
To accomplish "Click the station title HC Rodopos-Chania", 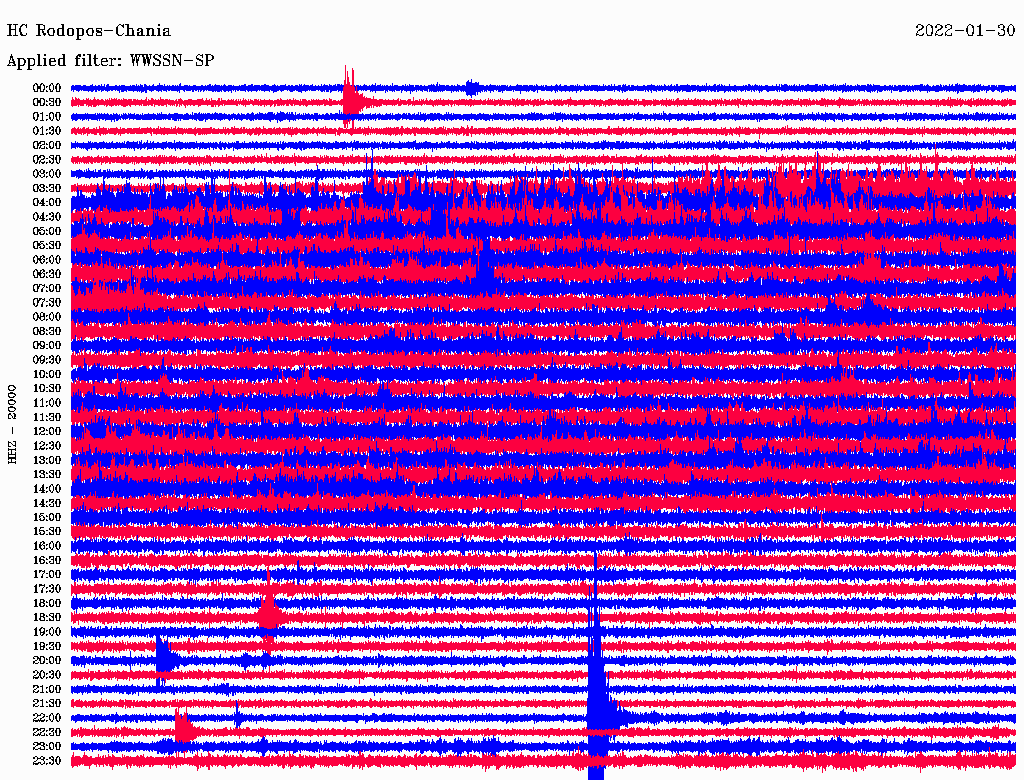I will click(x=89, y=31).
